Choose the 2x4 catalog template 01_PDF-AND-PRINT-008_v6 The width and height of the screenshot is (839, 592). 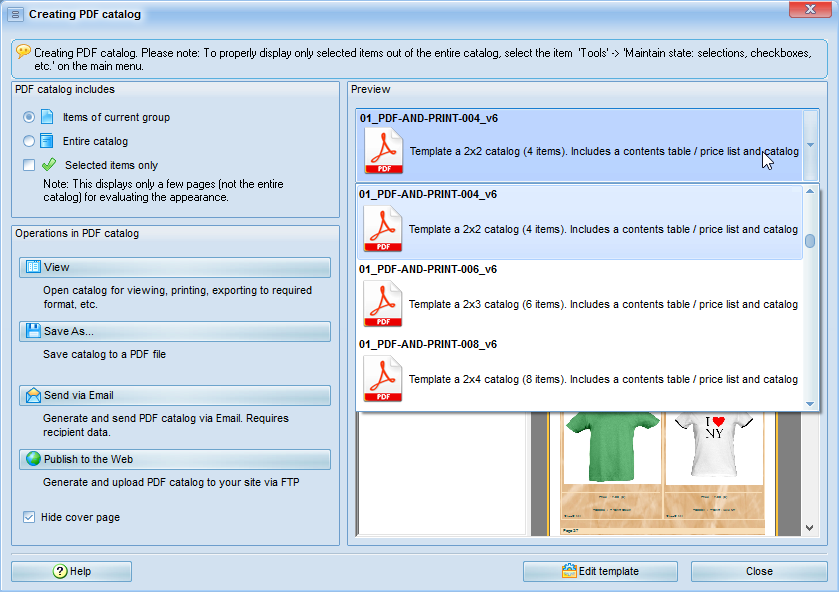(x=579, y=372)
